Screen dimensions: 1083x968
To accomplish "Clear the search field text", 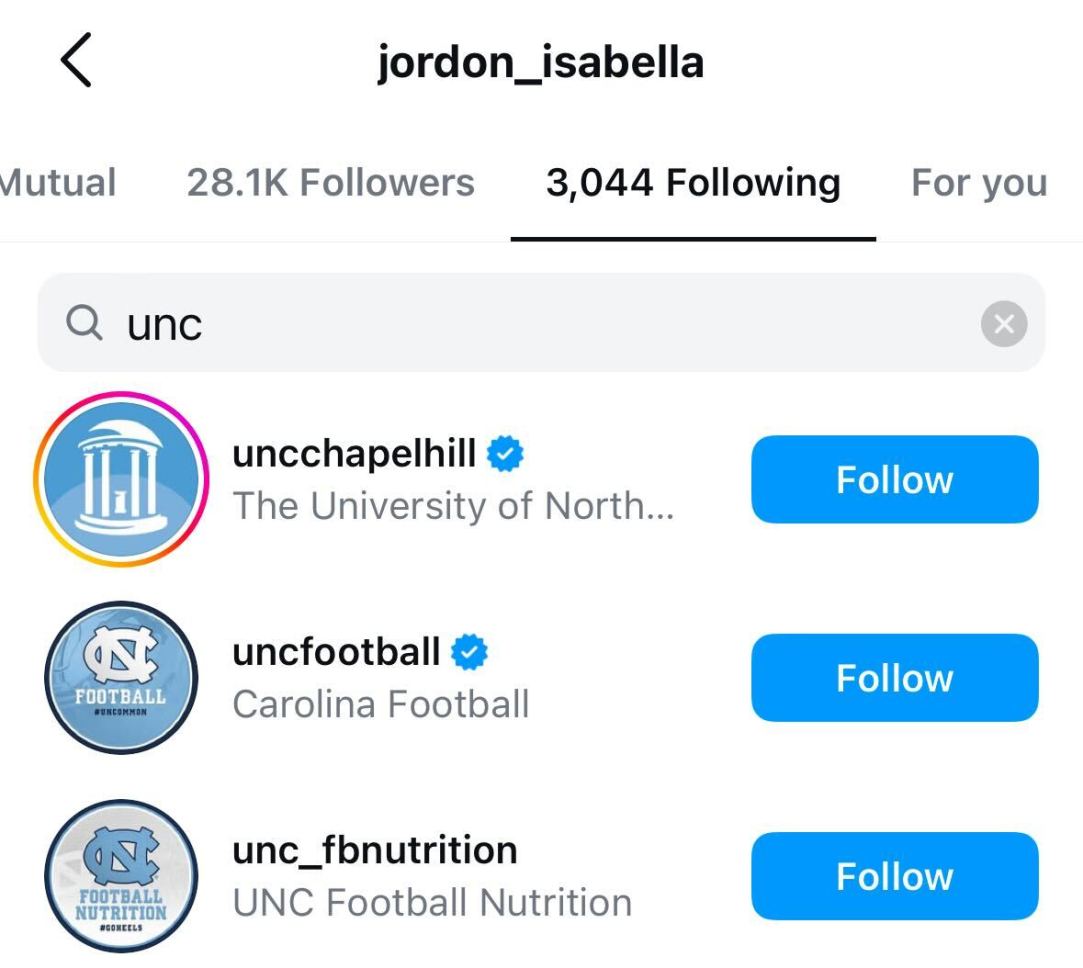I will (1004, 324).
